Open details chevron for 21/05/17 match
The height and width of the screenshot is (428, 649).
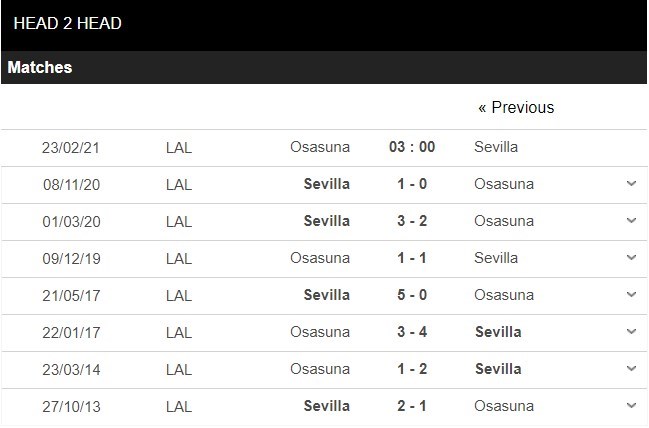coord(631,295)
